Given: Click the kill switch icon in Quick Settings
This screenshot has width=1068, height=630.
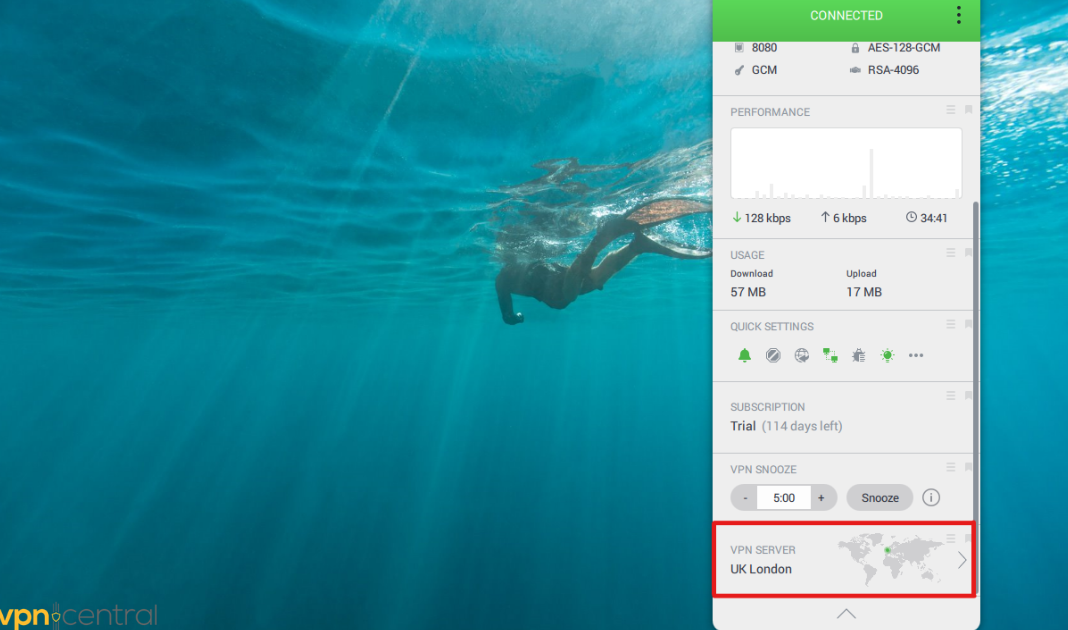Looking at the screenshot, I should pos(773,355).
